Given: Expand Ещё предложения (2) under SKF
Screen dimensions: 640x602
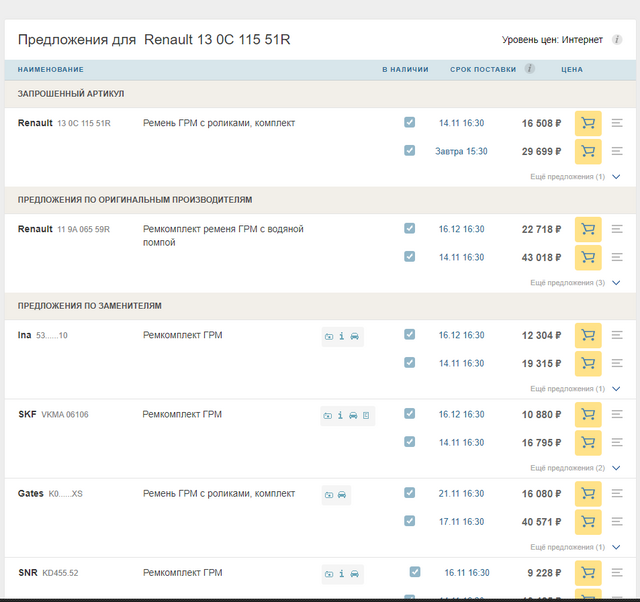Looking at the screenshot, I should tap(575, 468).
